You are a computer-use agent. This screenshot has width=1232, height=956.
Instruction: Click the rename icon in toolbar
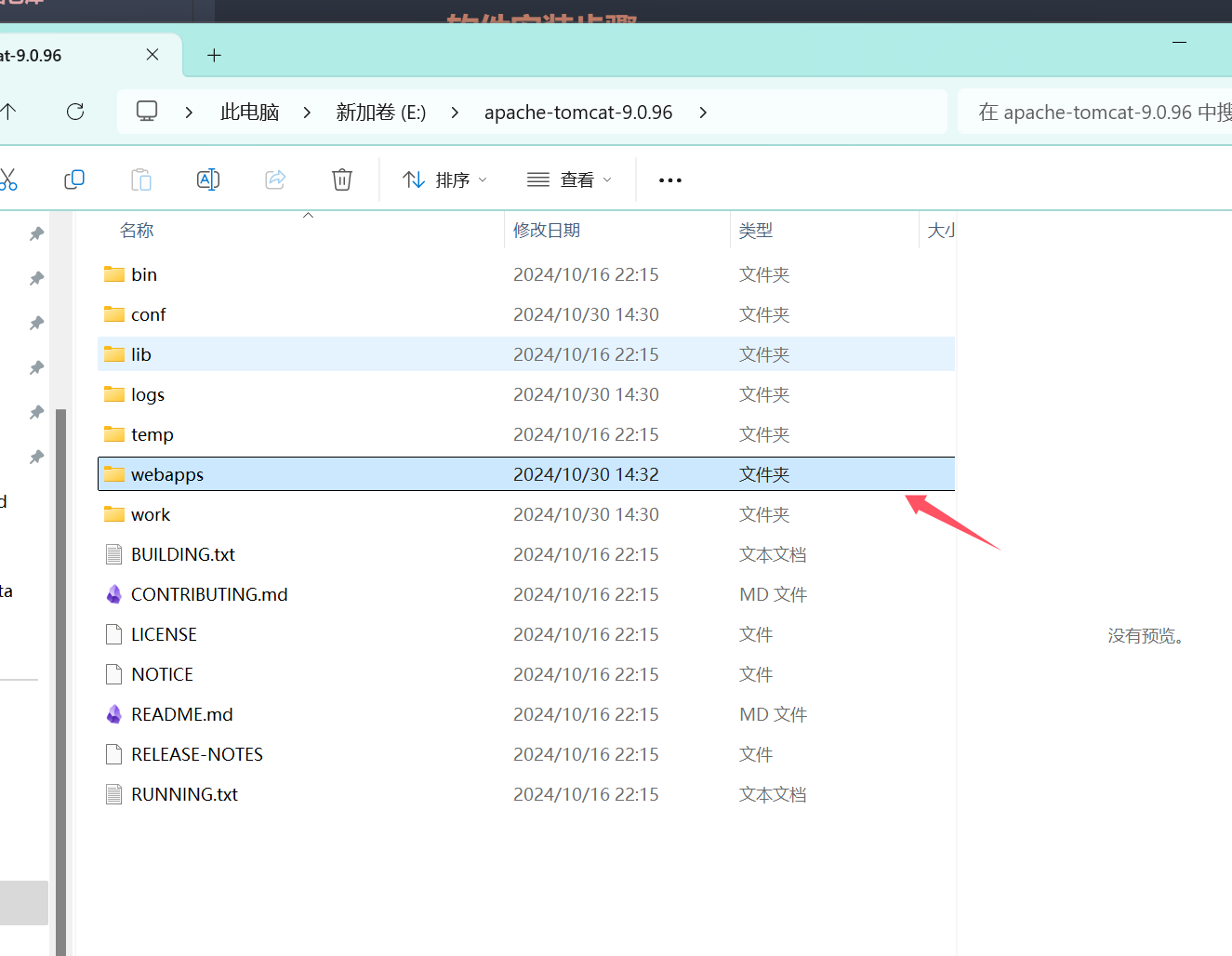(208, 179)
